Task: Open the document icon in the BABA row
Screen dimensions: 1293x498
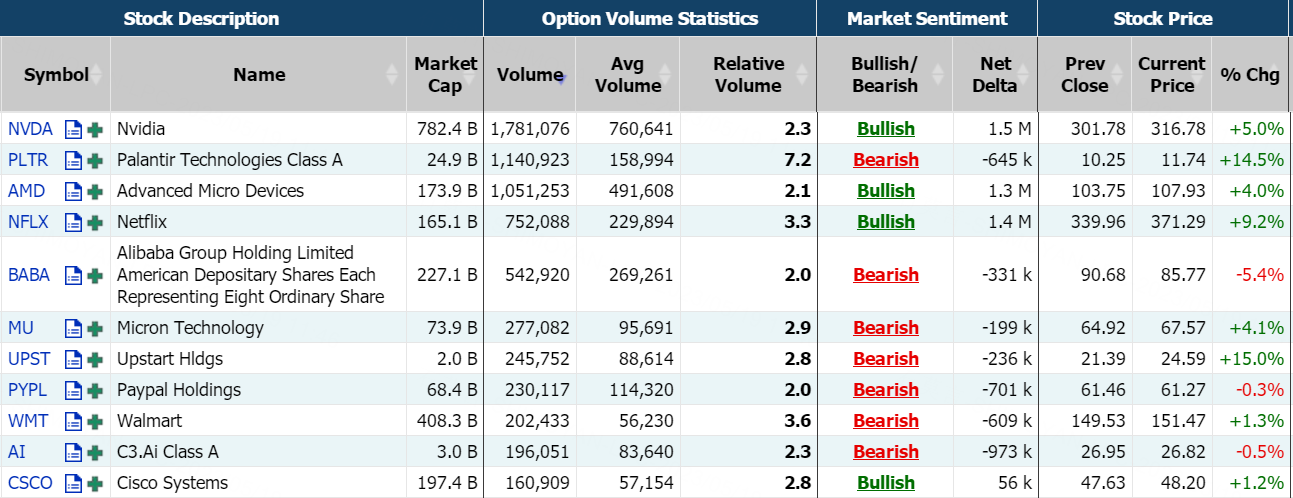Action: [x=73, y=275]
